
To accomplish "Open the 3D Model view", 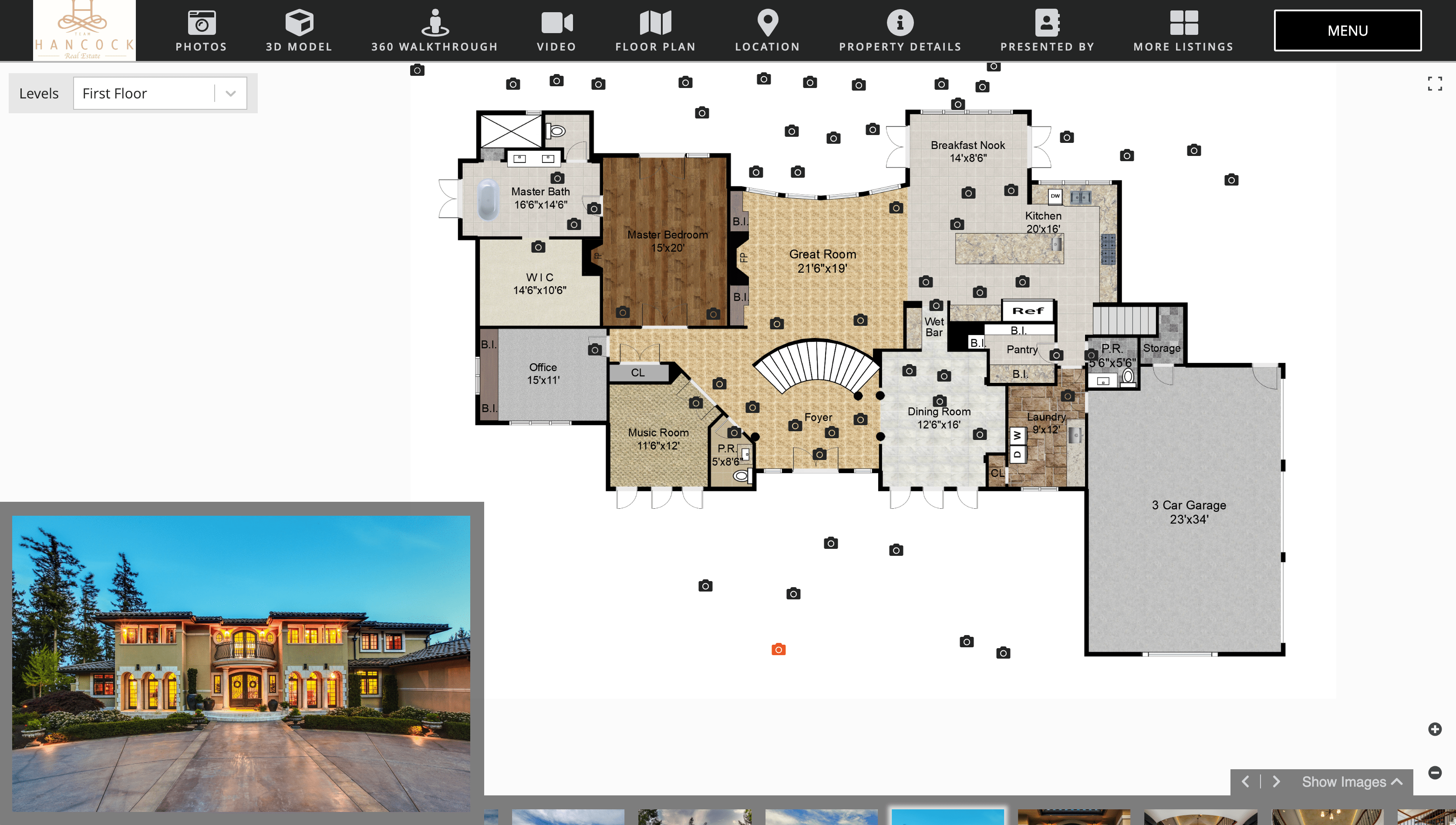I will tap(298, 30).
